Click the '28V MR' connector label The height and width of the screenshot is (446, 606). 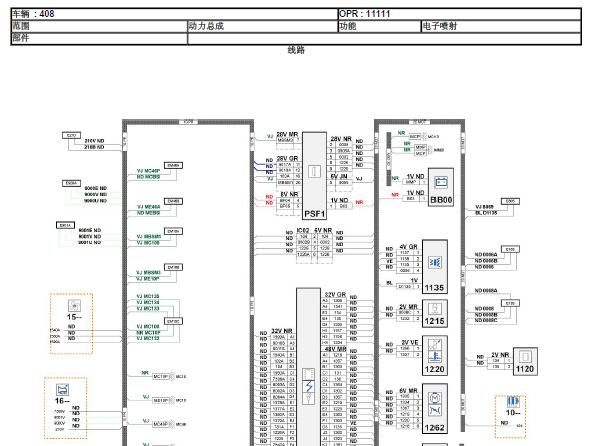(287, 134)
